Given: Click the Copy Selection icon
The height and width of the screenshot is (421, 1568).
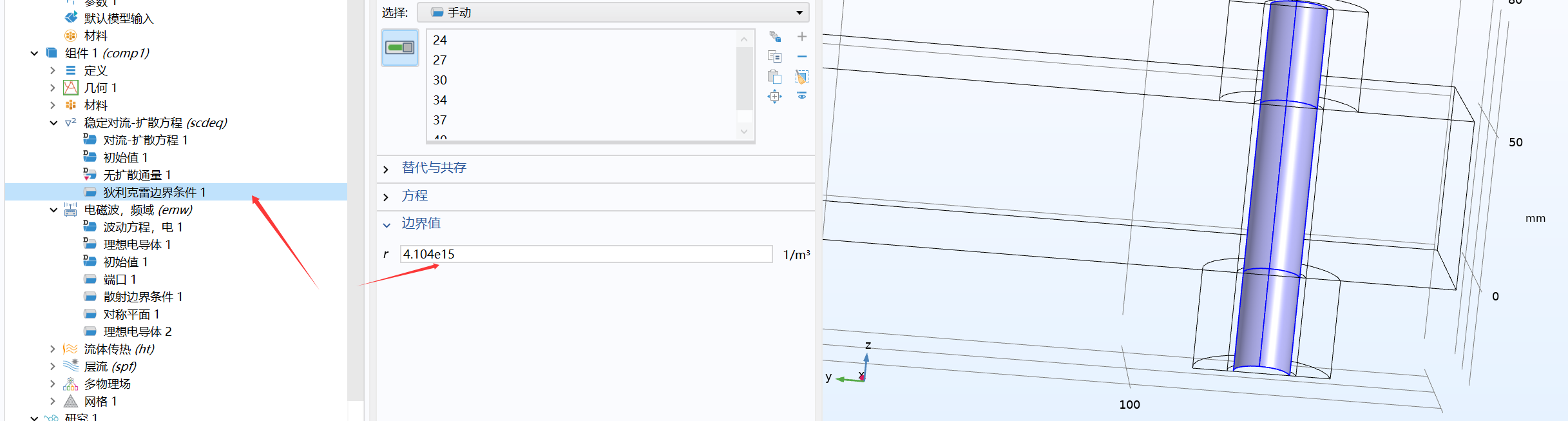Looking at the screenshot, I should coord(774,57).
